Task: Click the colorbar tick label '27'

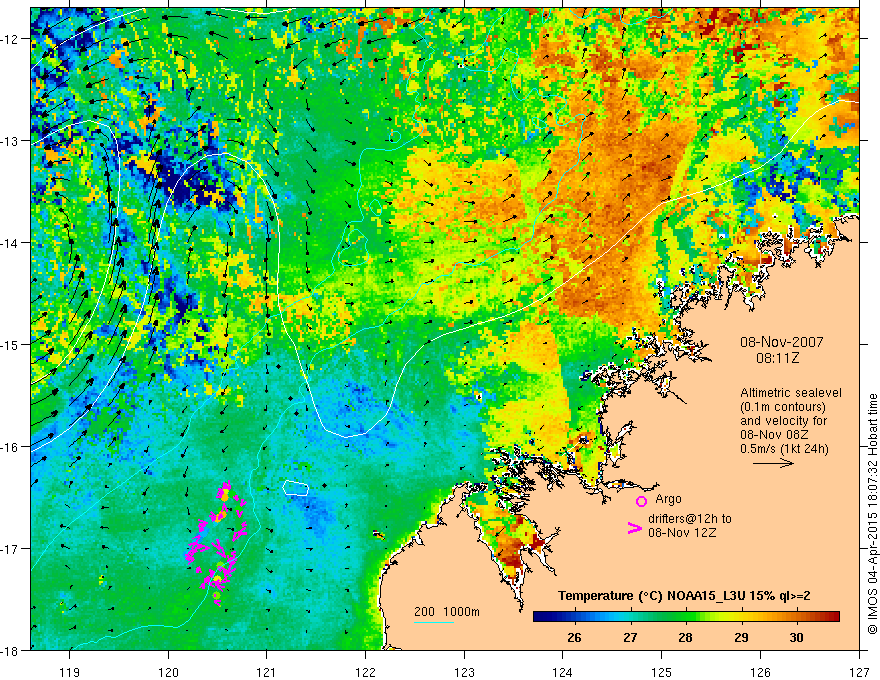Action: point(630,638)
